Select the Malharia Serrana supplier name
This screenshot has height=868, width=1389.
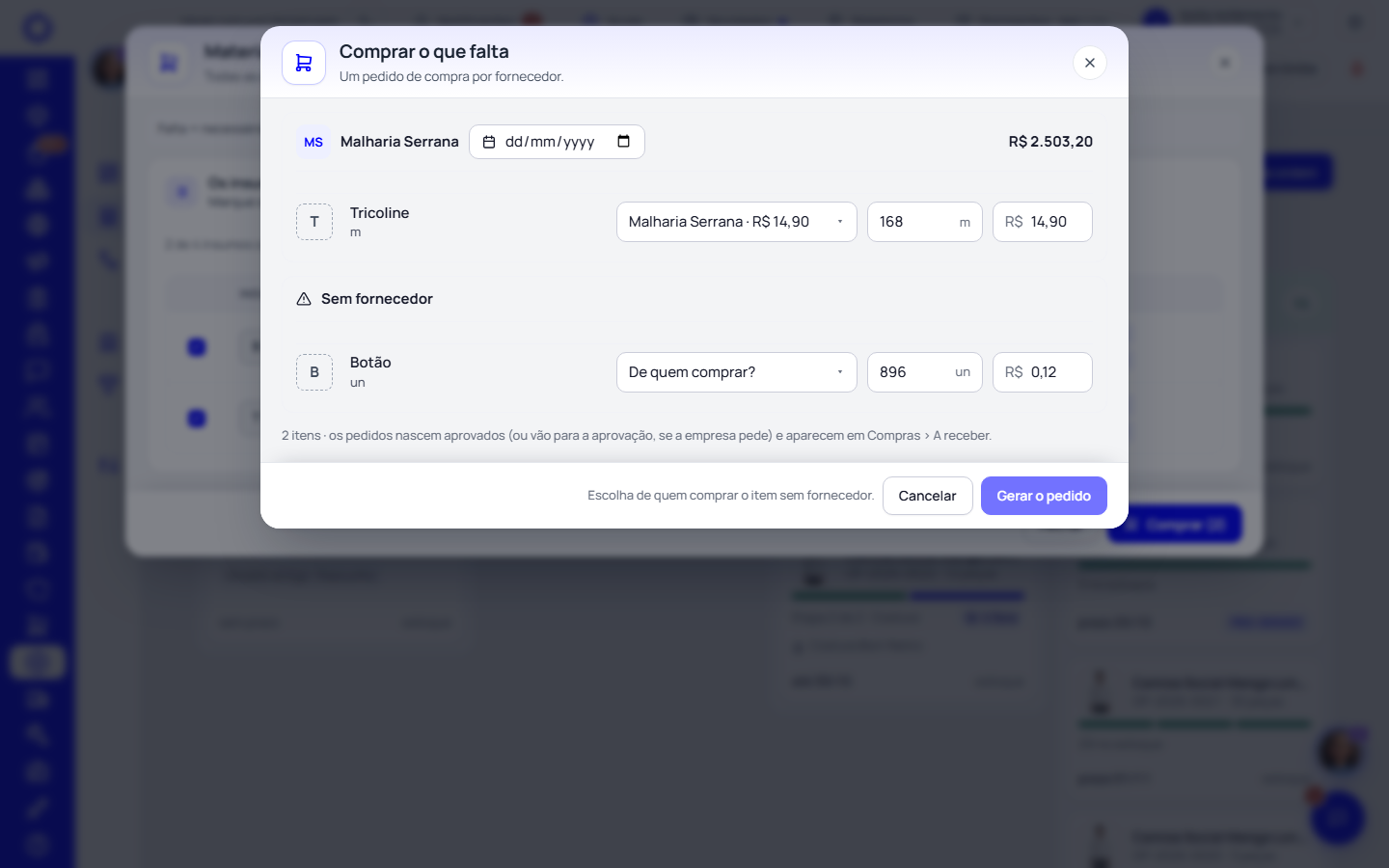(x=399, y=142)
